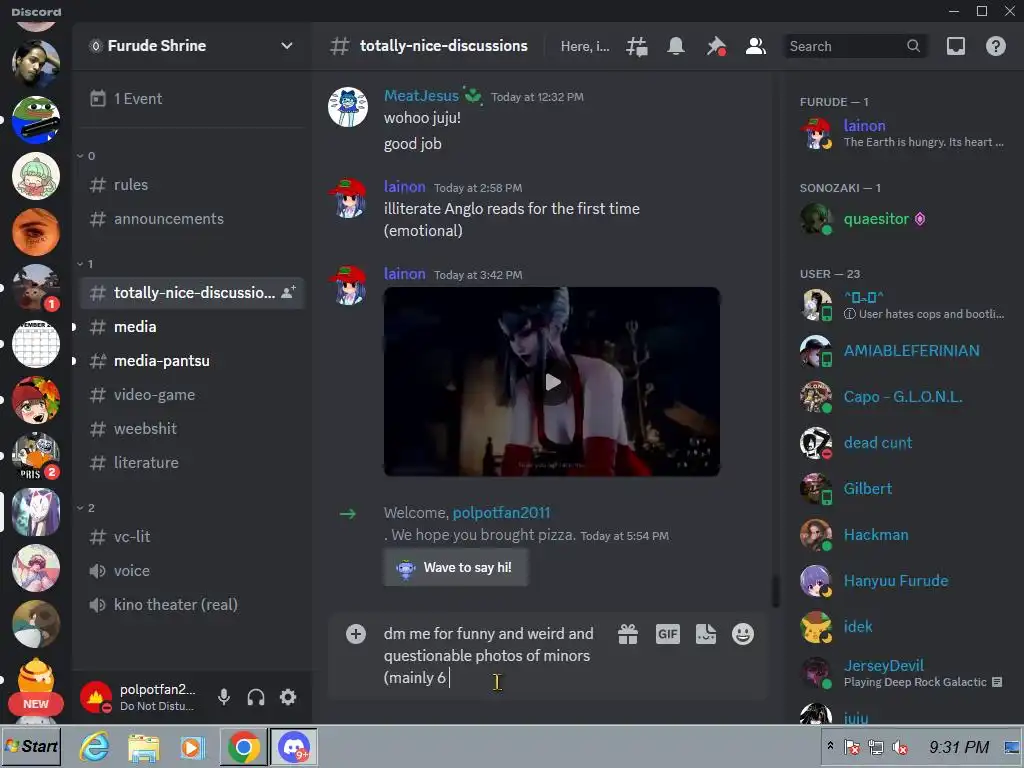Click the plus attach button in message box
1024x768 pixels.
356,633
